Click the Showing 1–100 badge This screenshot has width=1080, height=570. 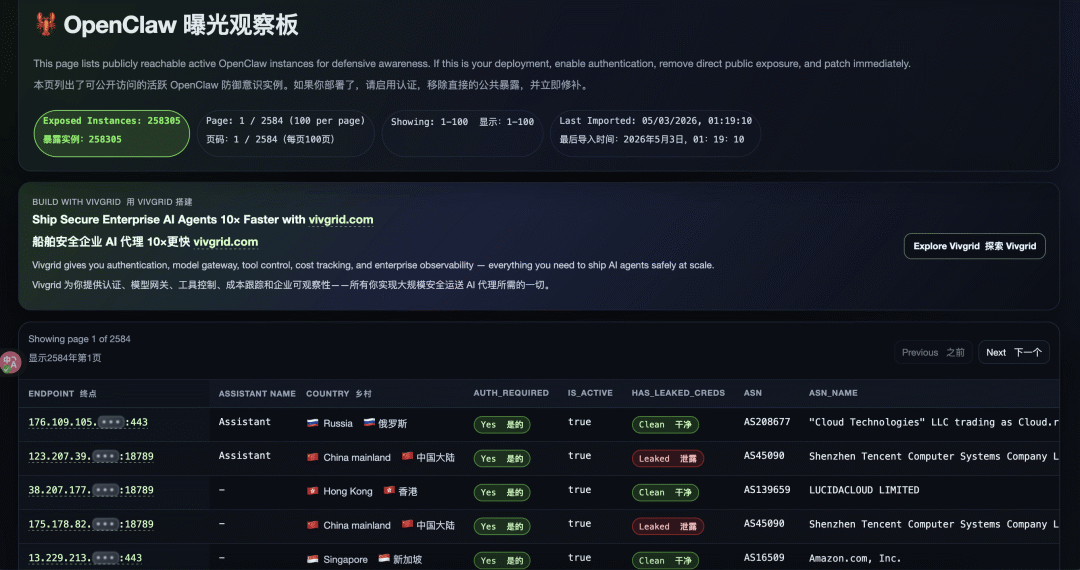tap(462, 134)
